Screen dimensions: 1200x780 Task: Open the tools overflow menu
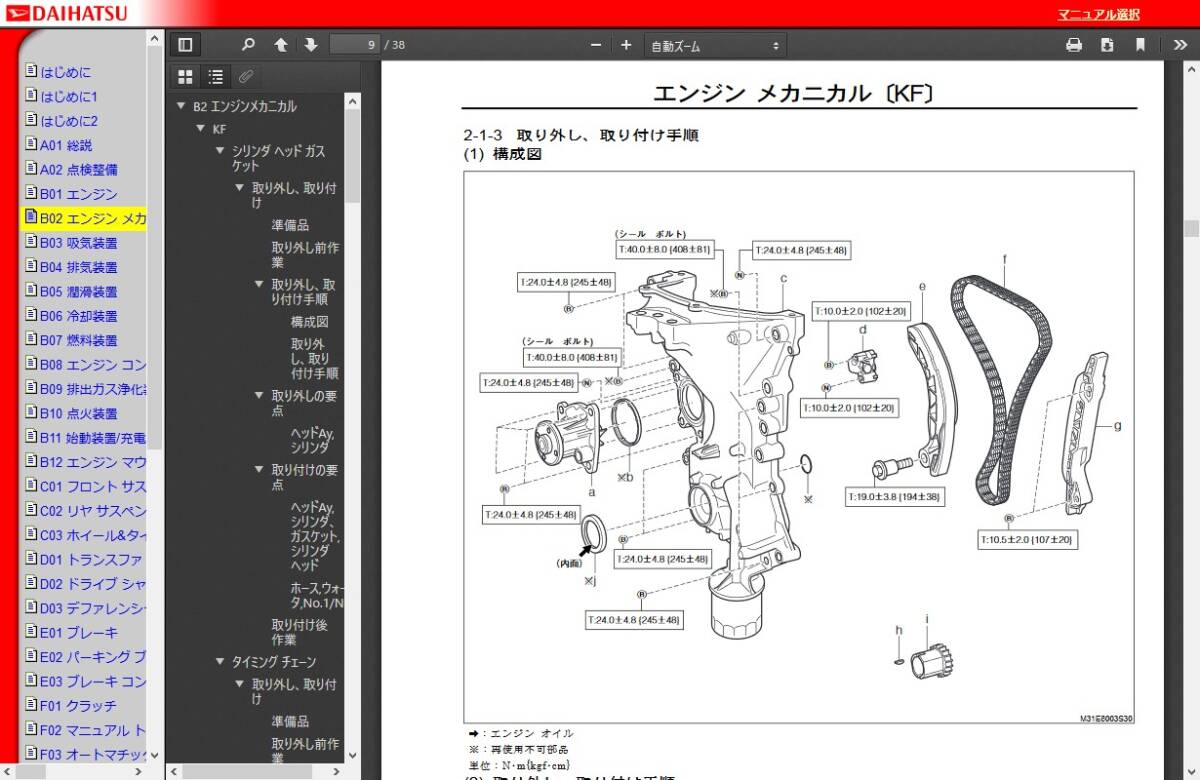click(1180, 45)
